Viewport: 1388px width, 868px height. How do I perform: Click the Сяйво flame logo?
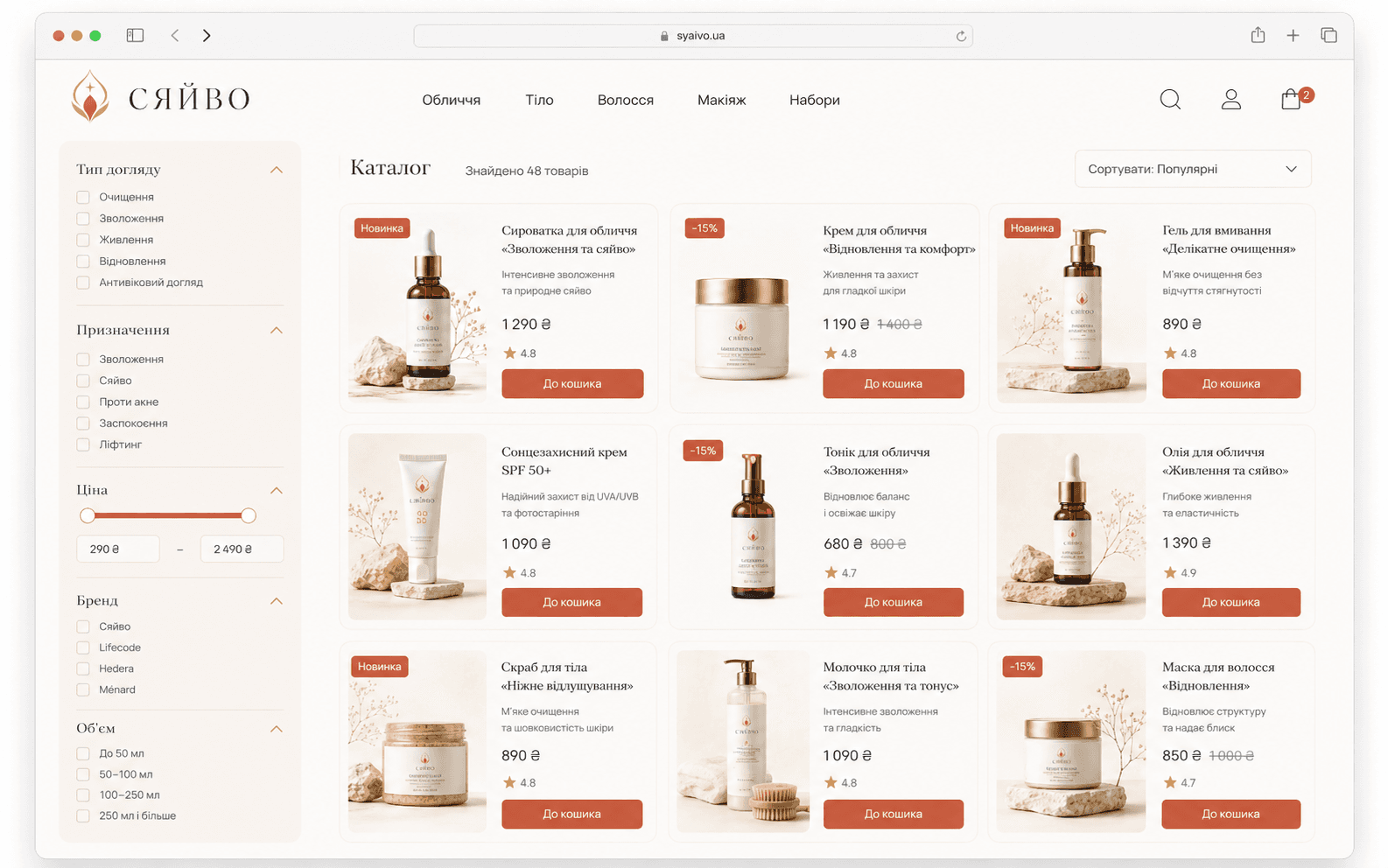pyautogui.click(x=90, y=95)
